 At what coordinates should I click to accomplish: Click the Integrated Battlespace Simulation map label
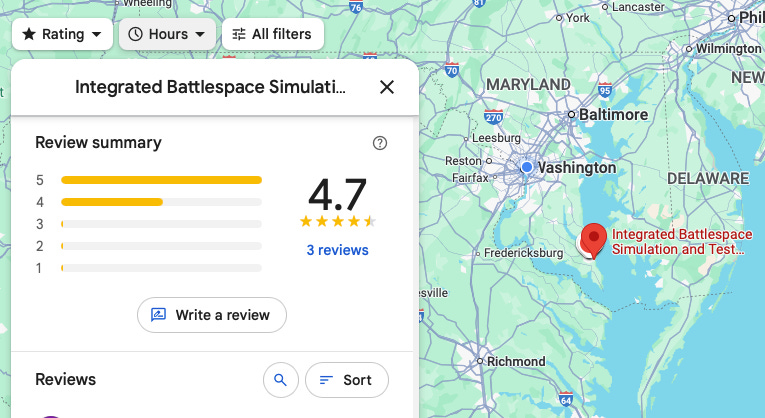pyautogui.click(x=682, y=242)
